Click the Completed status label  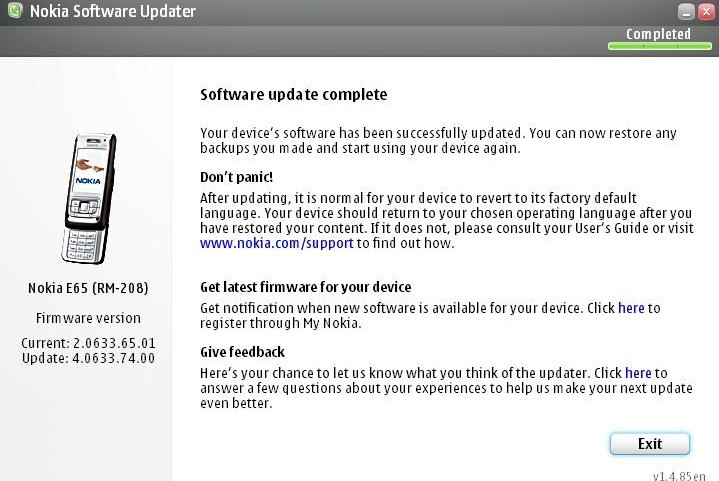[657, 34]
